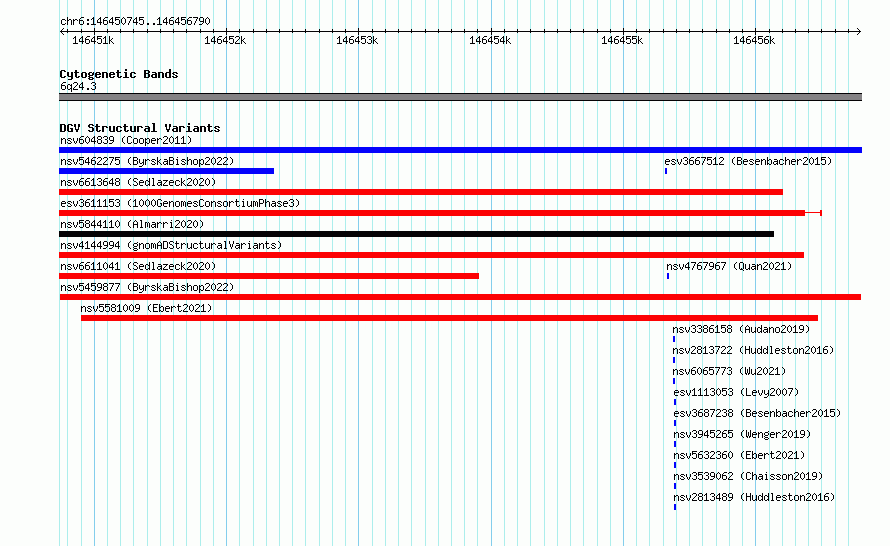Select the red nsv5459877 variant bar
Screen dimensions: 890x546
[460, 297]
